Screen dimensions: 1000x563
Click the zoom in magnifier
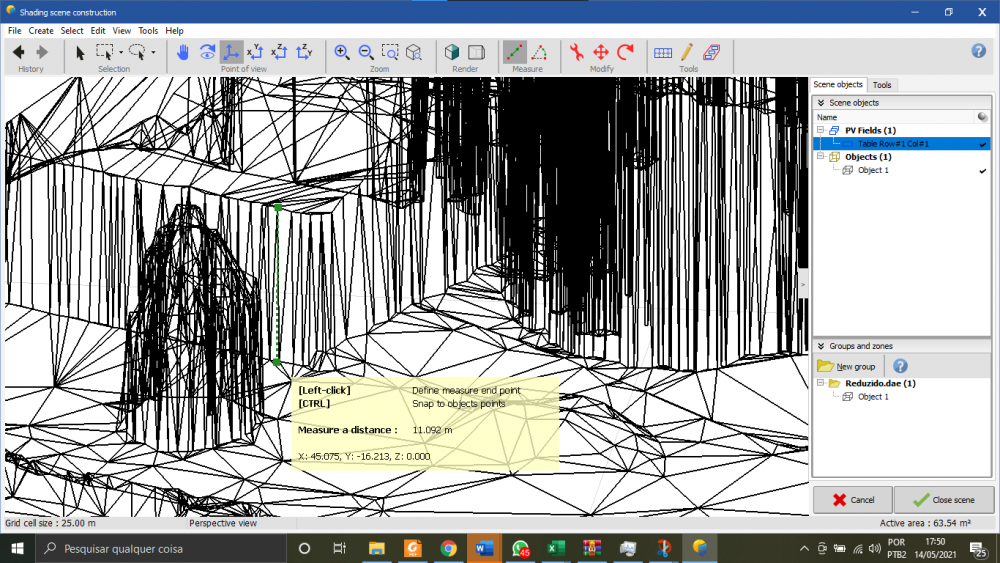pyautogui.click(x=342, y=52)
